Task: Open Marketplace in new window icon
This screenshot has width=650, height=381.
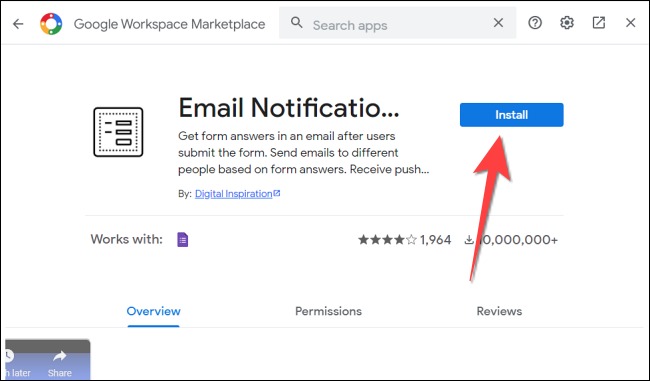Action: point(599,23)
